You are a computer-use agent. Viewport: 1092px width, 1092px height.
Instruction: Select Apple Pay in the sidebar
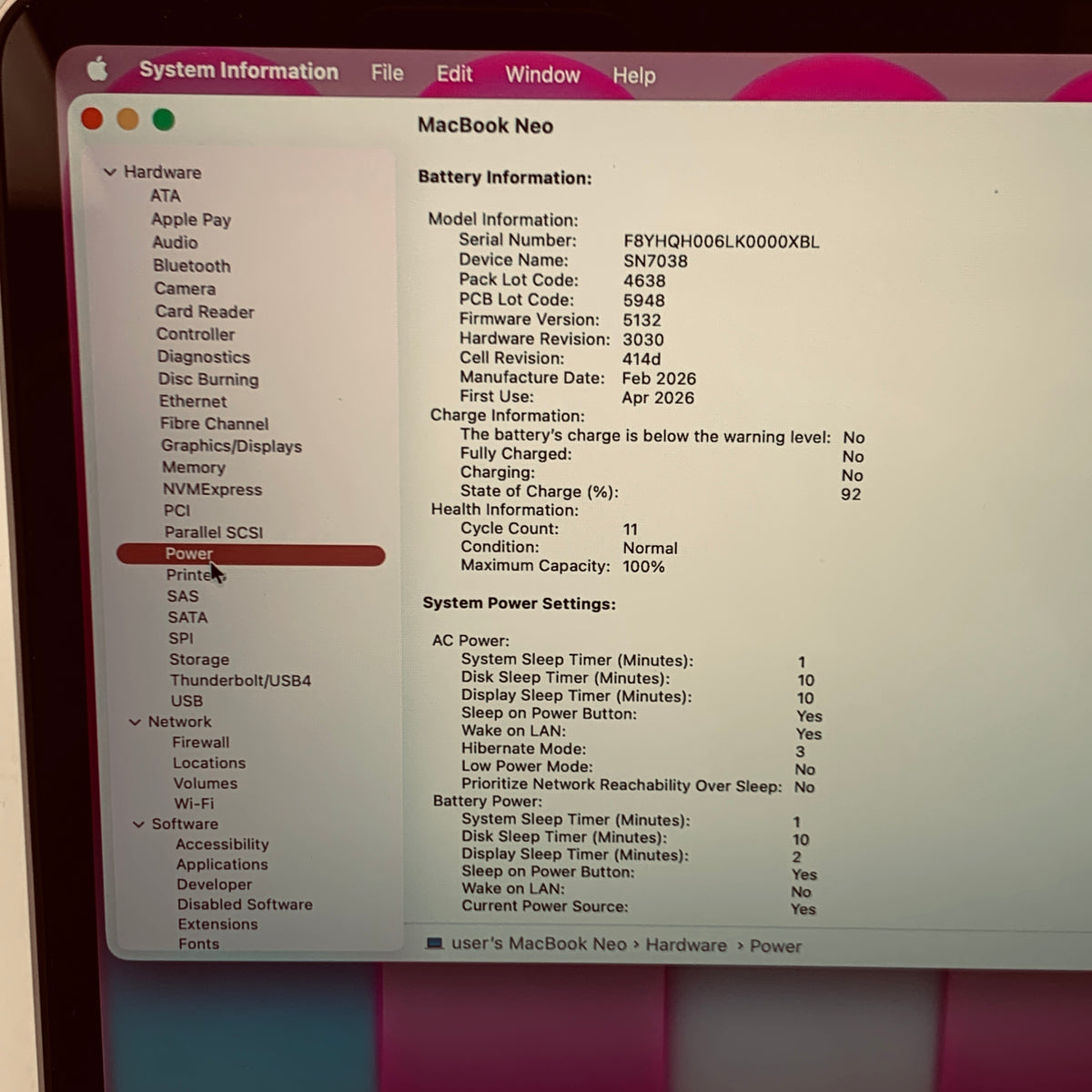tap(191, 219)
